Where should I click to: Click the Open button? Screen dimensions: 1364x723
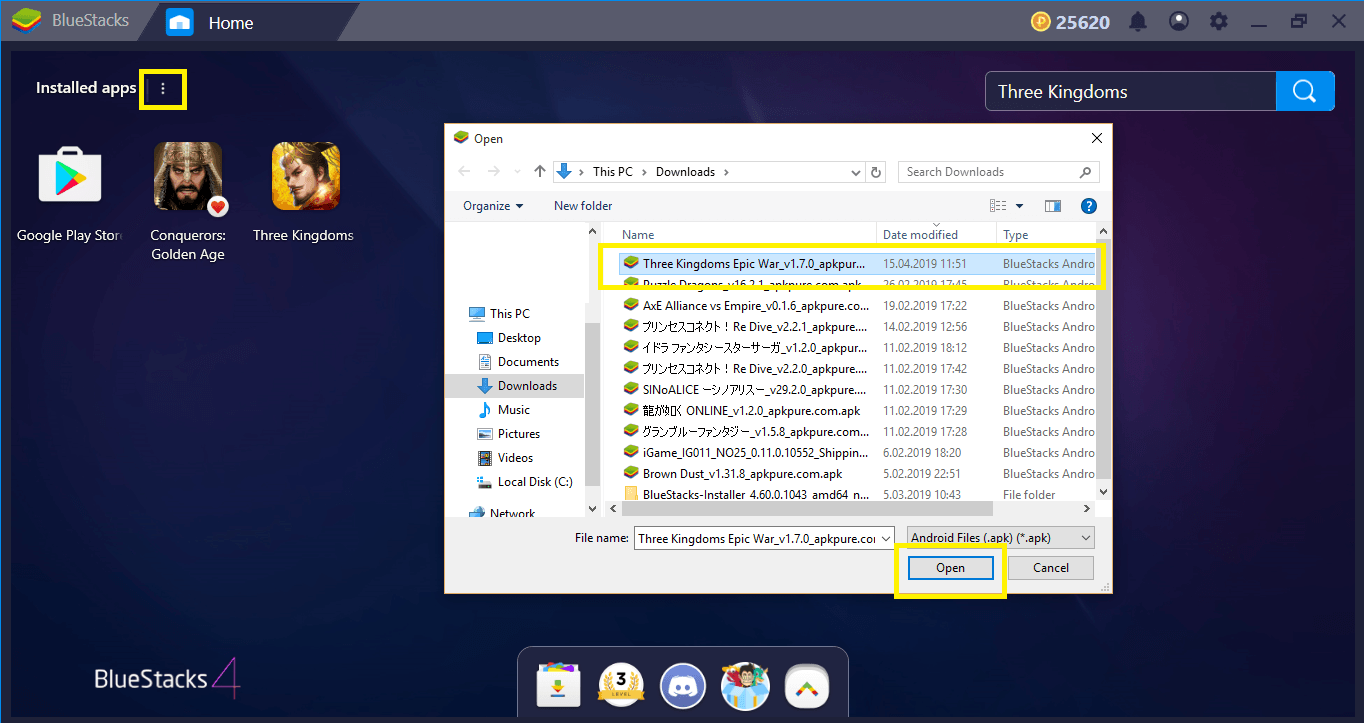(x=950, y=568)
